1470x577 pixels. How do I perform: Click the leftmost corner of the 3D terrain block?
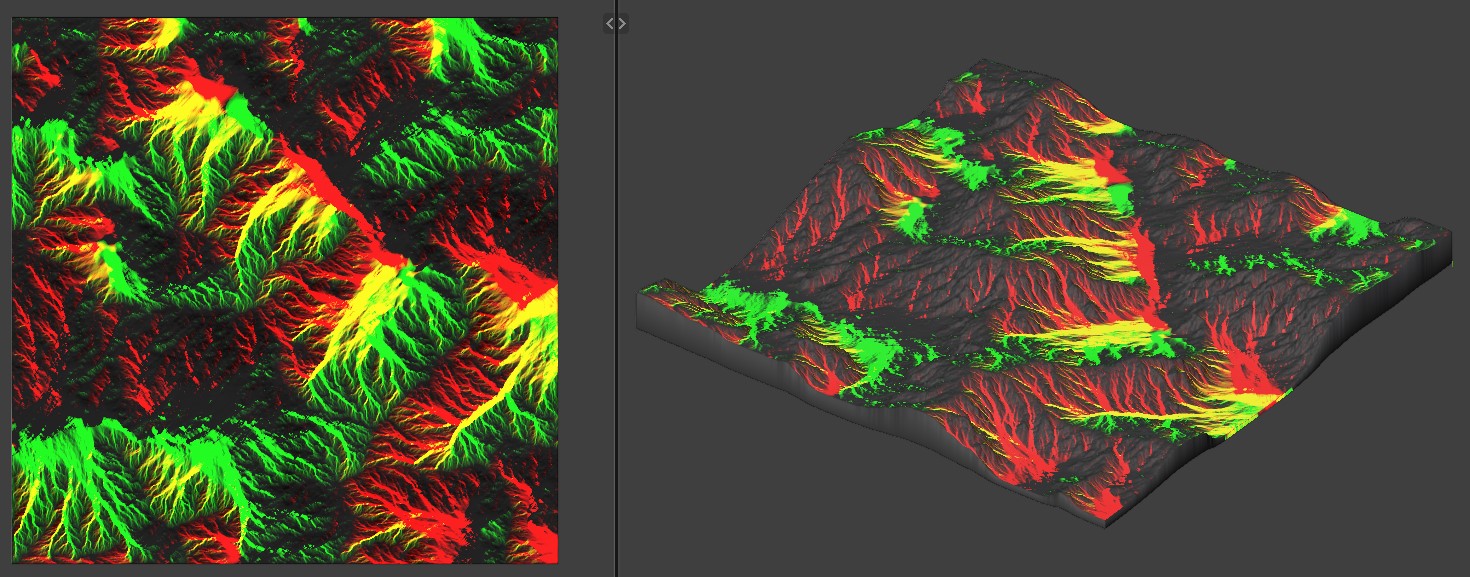639,300
